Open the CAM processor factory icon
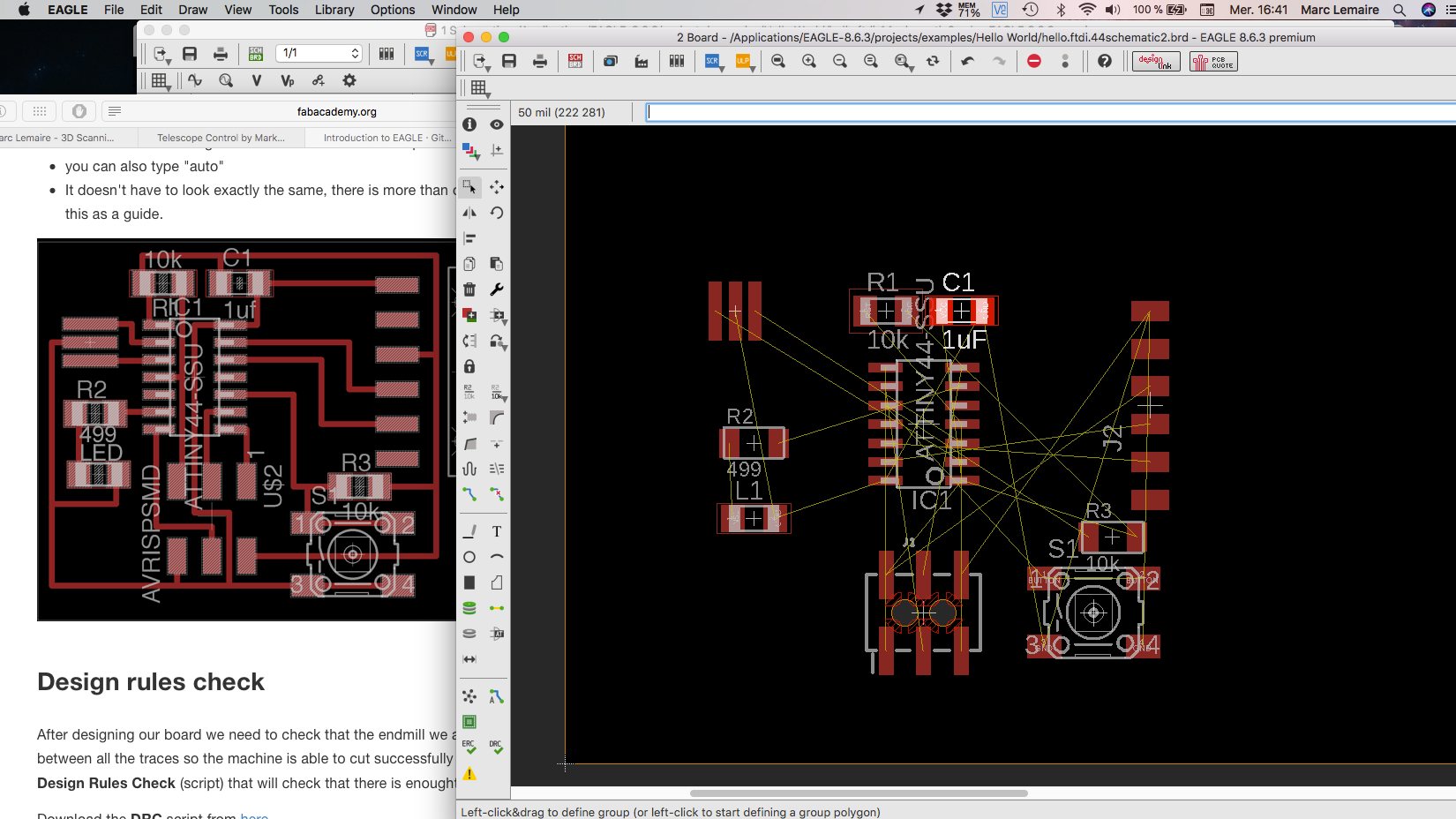 click(642, 61)
